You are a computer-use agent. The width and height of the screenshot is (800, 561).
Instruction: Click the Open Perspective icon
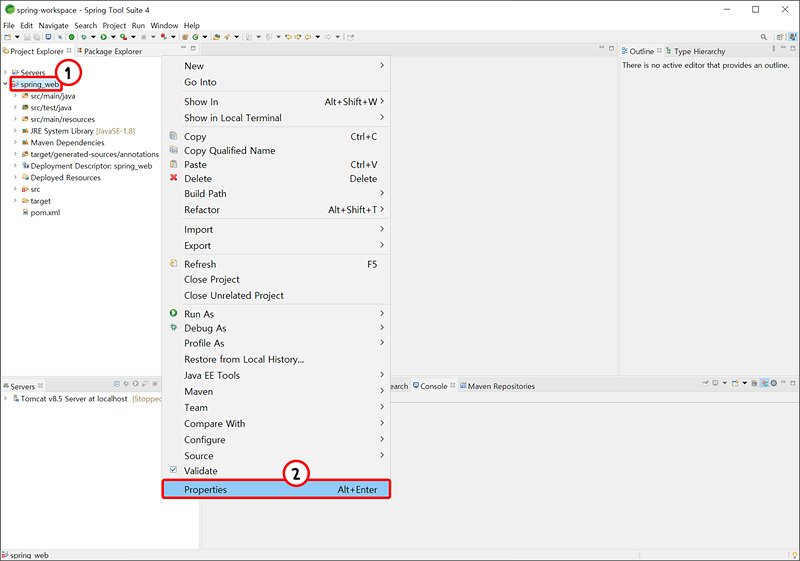point(780,37)
